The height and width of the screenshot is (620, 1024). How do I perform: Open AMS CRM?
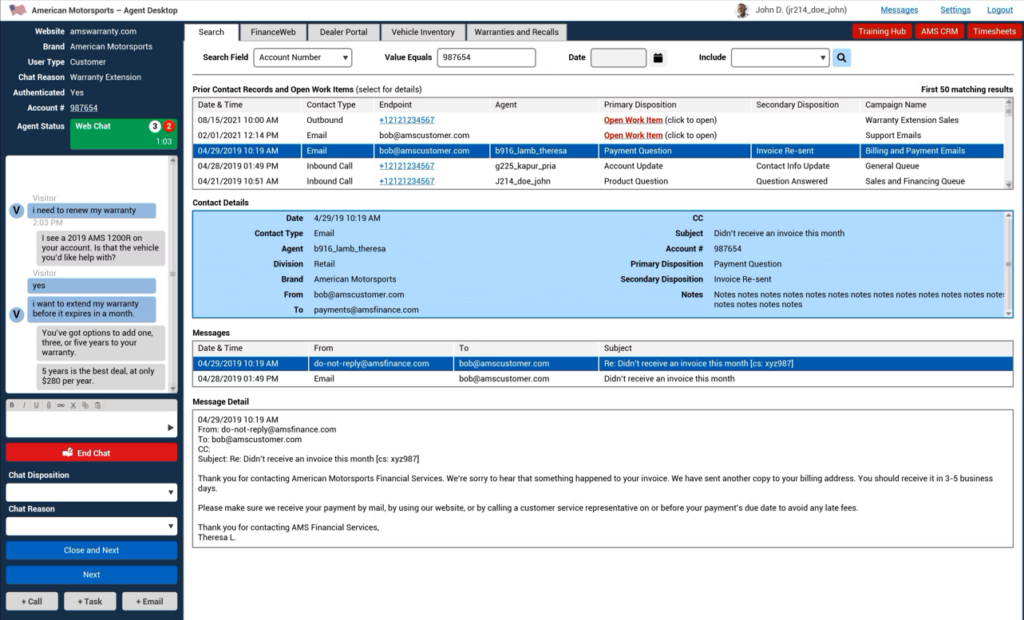coord(939,31)
